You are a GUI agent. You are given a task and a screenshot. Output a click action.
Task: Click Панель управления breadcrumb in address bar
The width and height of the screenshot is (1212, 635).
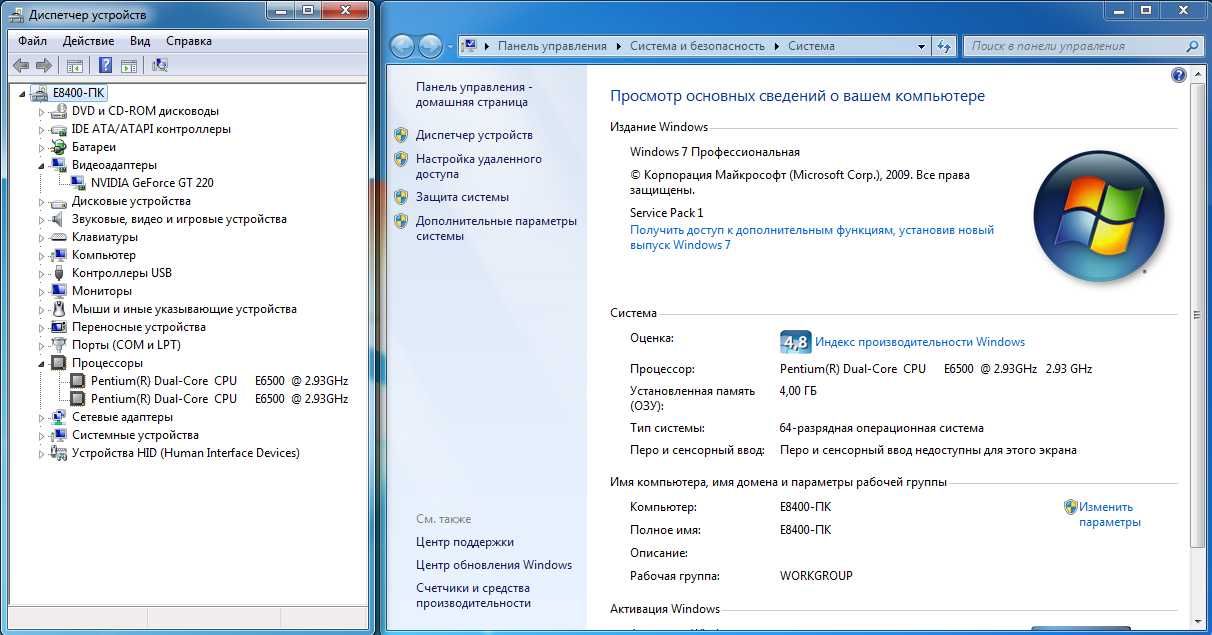tap(552, 46)
